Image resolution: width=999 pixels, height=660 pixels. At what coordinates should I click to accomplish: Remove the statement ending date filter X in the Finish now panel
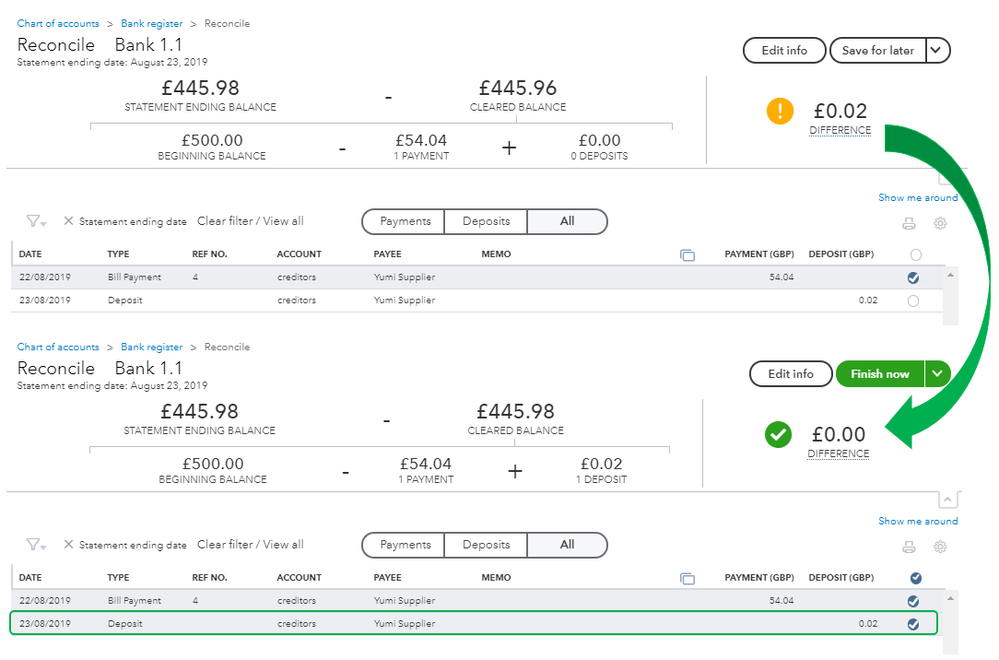coord(68,545)
